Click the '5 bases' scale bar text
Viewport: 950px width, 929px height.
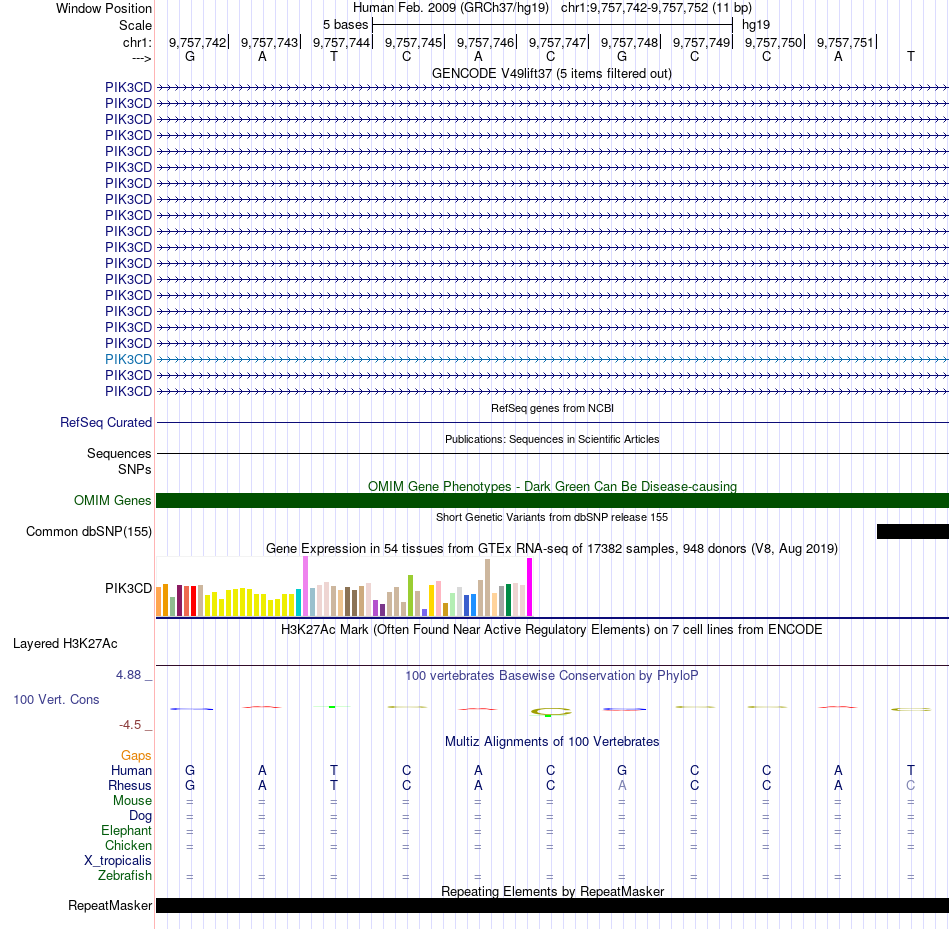[x=345, y=25]
